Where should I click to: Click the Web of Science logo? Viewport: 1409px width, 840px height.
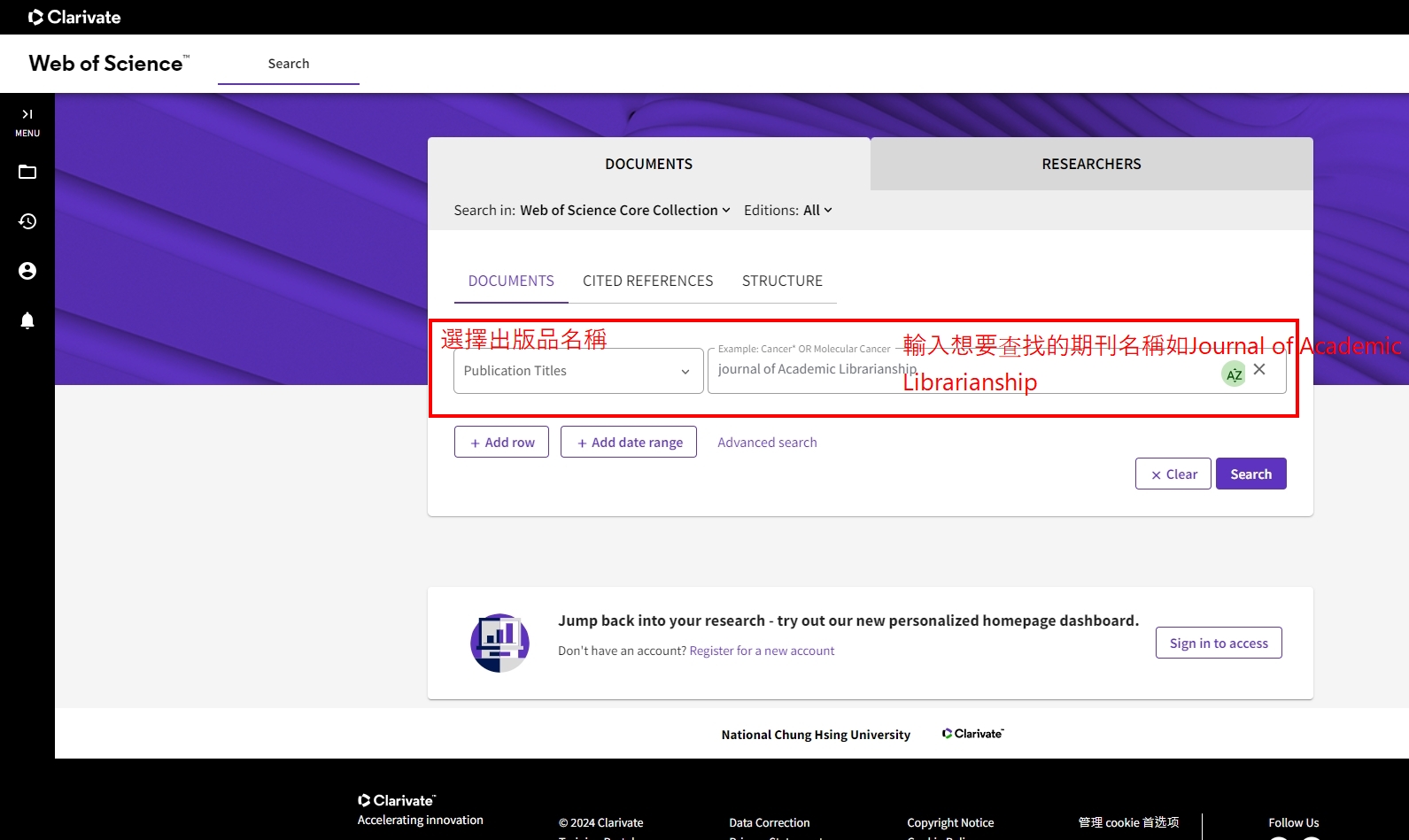[109, 64]
